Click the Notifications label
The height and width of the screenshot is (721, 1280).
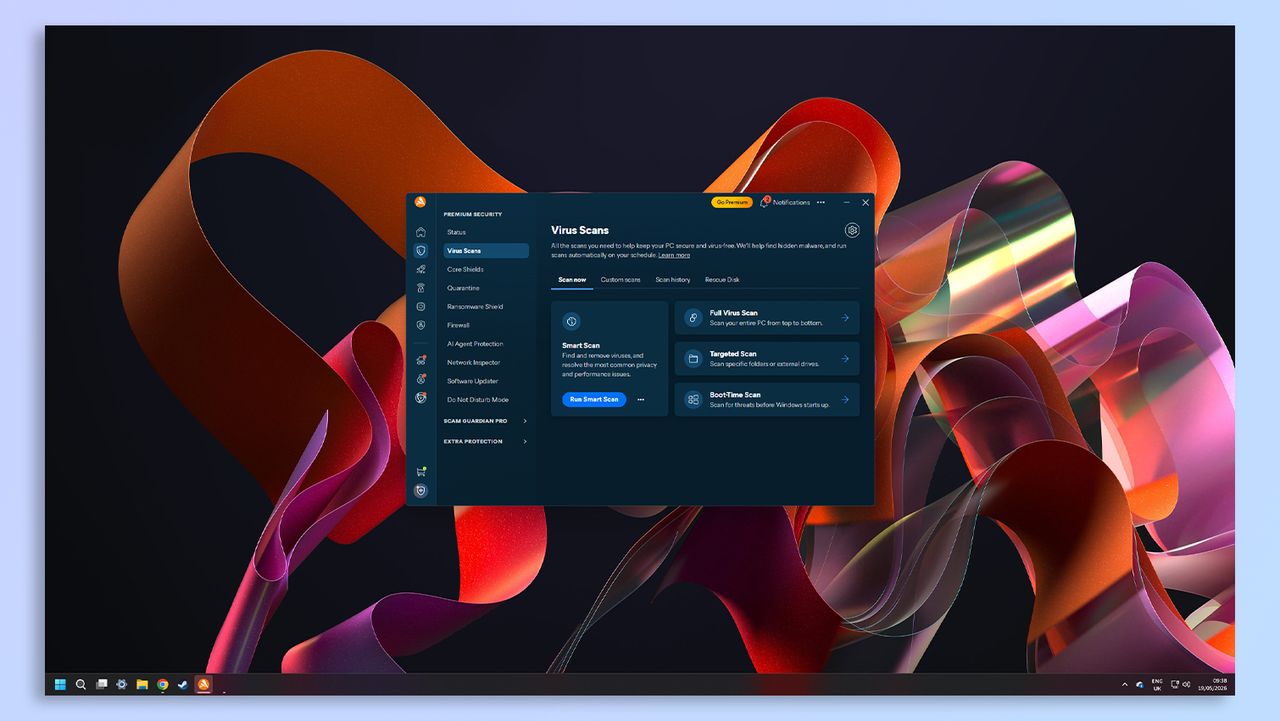click(x=791, y=202)
